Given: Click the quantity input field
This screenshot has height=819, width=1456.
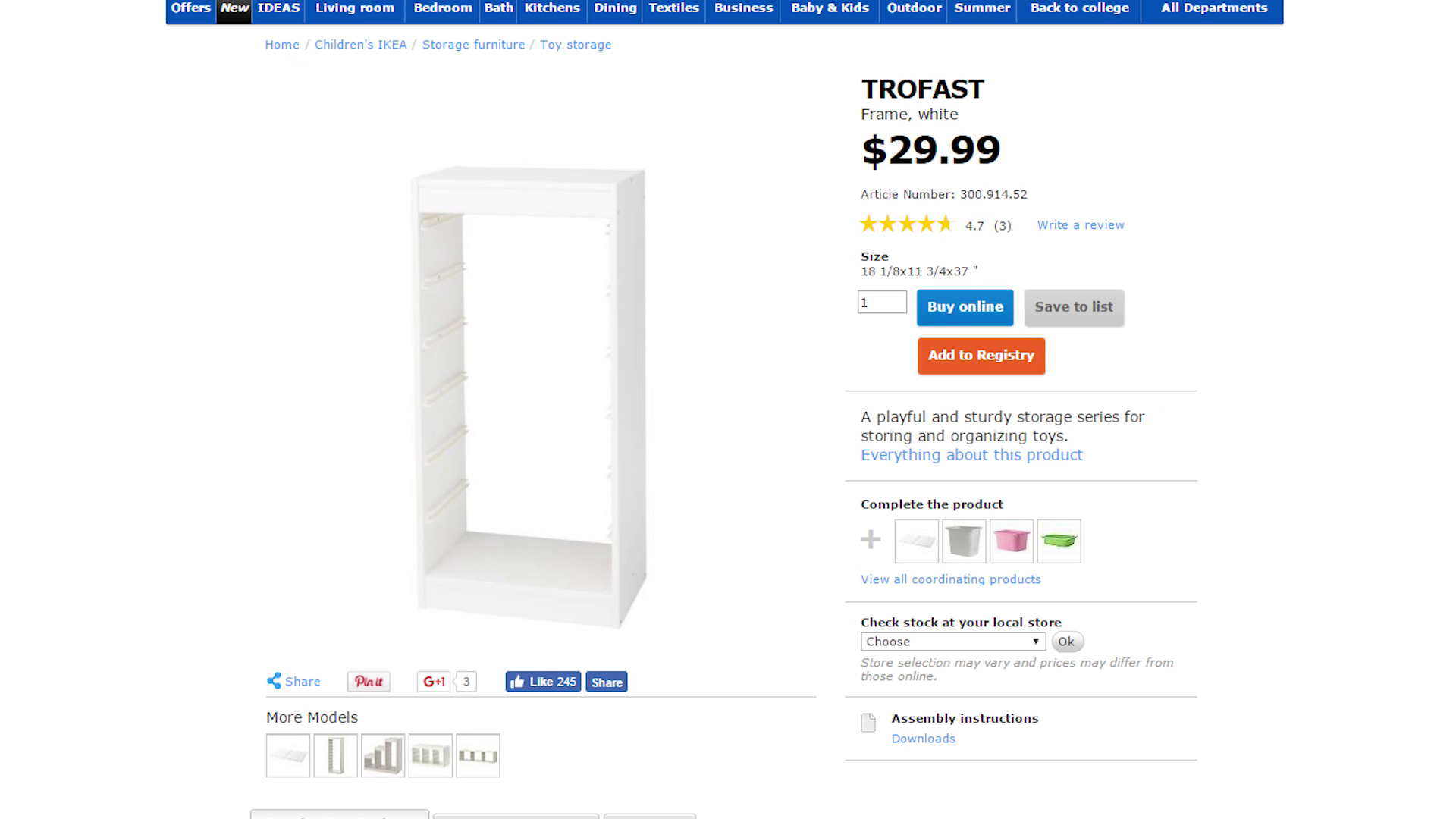Looking at the screenshot, I should pyautogui.click(x=882, y=303).
